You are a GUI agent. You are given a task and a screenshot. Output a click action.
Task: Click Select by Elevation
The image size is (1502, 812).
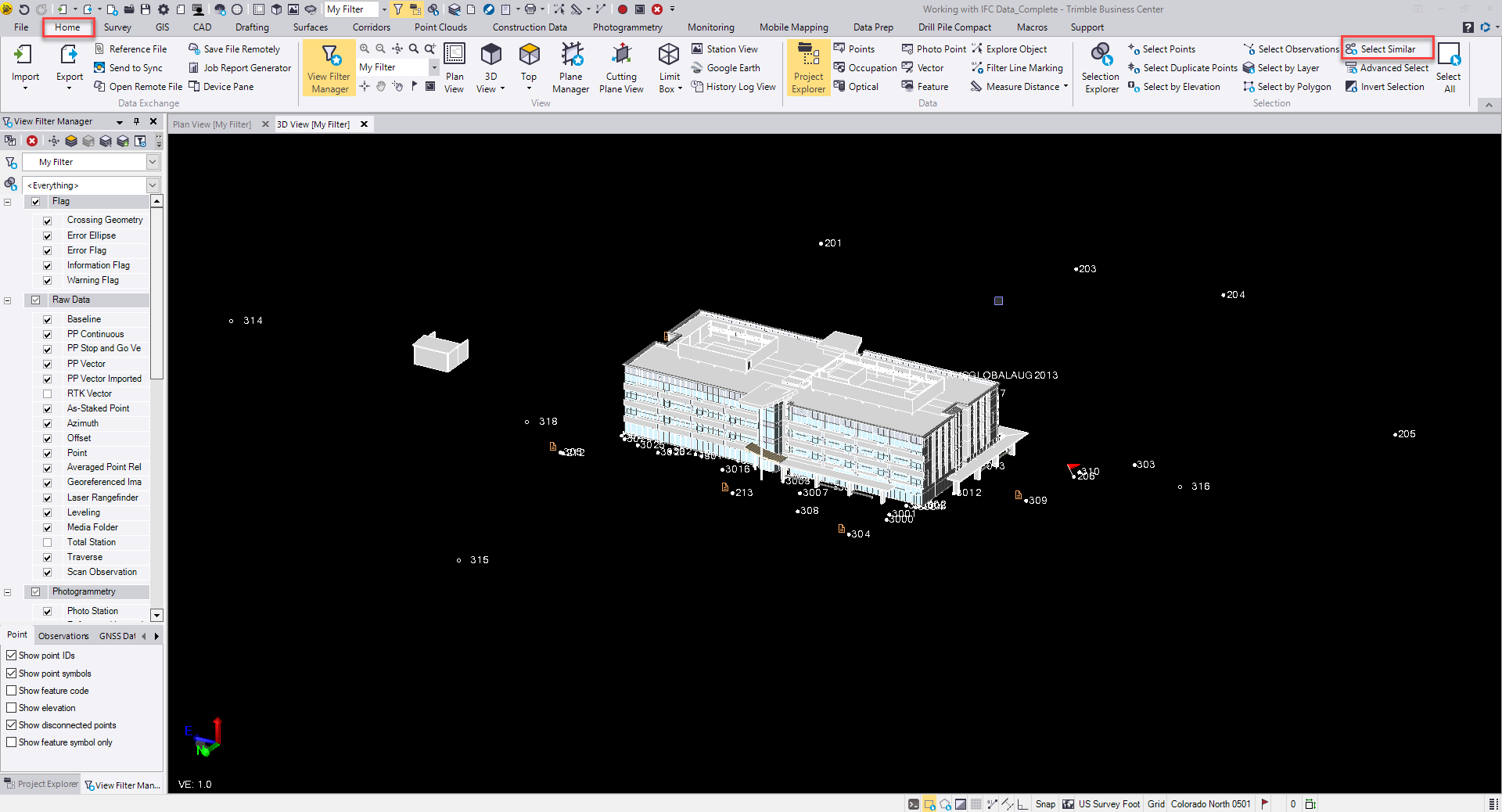tap(1174, 87)
